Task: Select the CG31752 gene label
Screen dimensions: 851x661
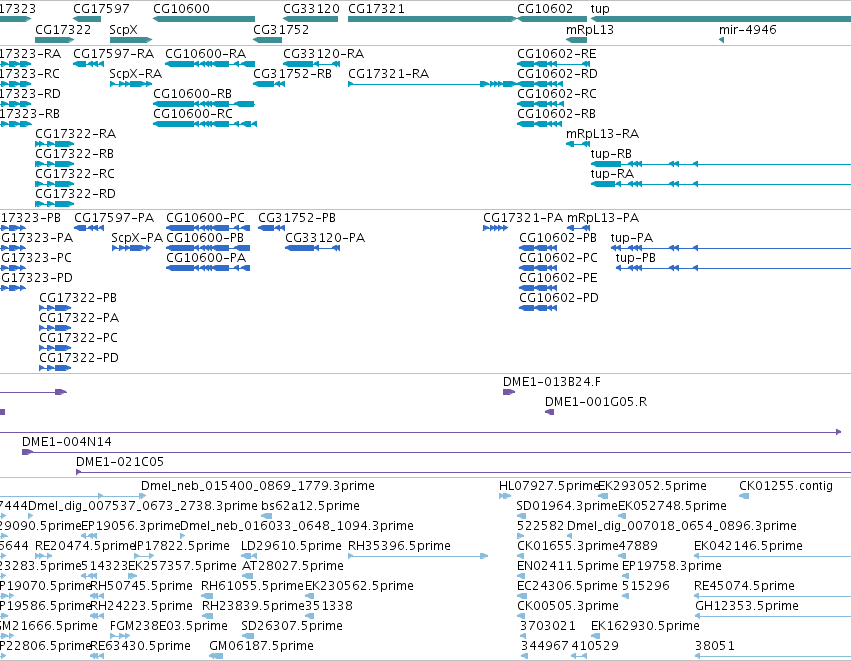Action: click(x=281, y=30)
